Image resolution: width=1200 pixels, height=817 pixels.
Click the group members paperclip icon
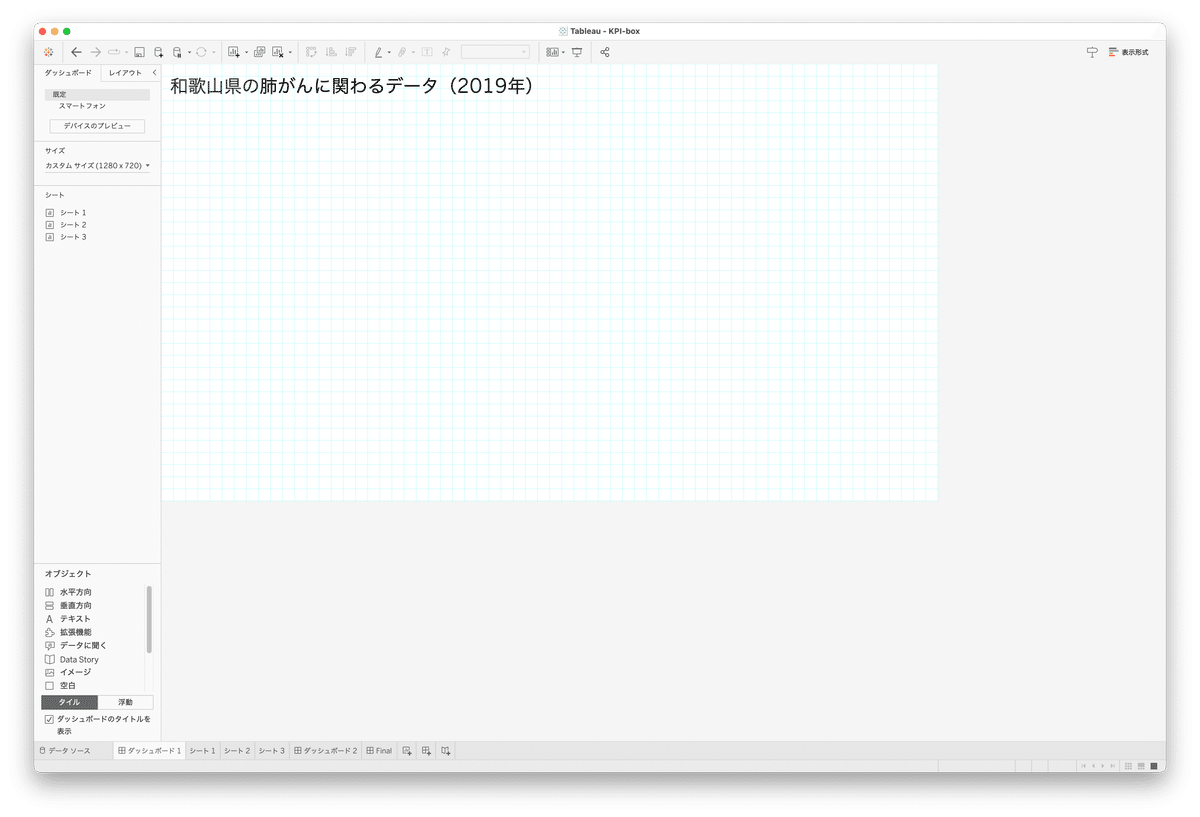403,52
